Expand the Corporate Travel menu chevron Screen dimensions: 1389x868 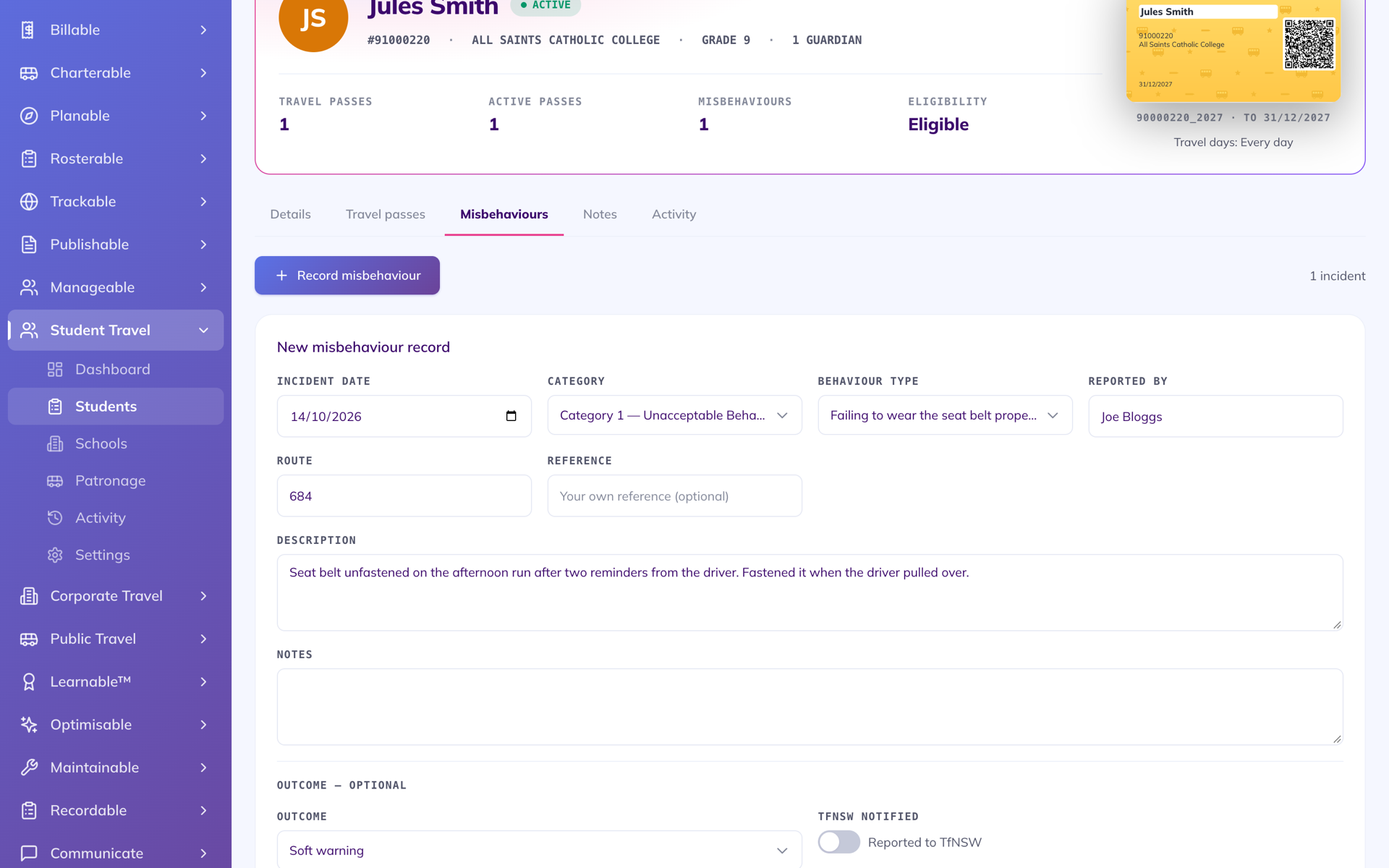203,596
